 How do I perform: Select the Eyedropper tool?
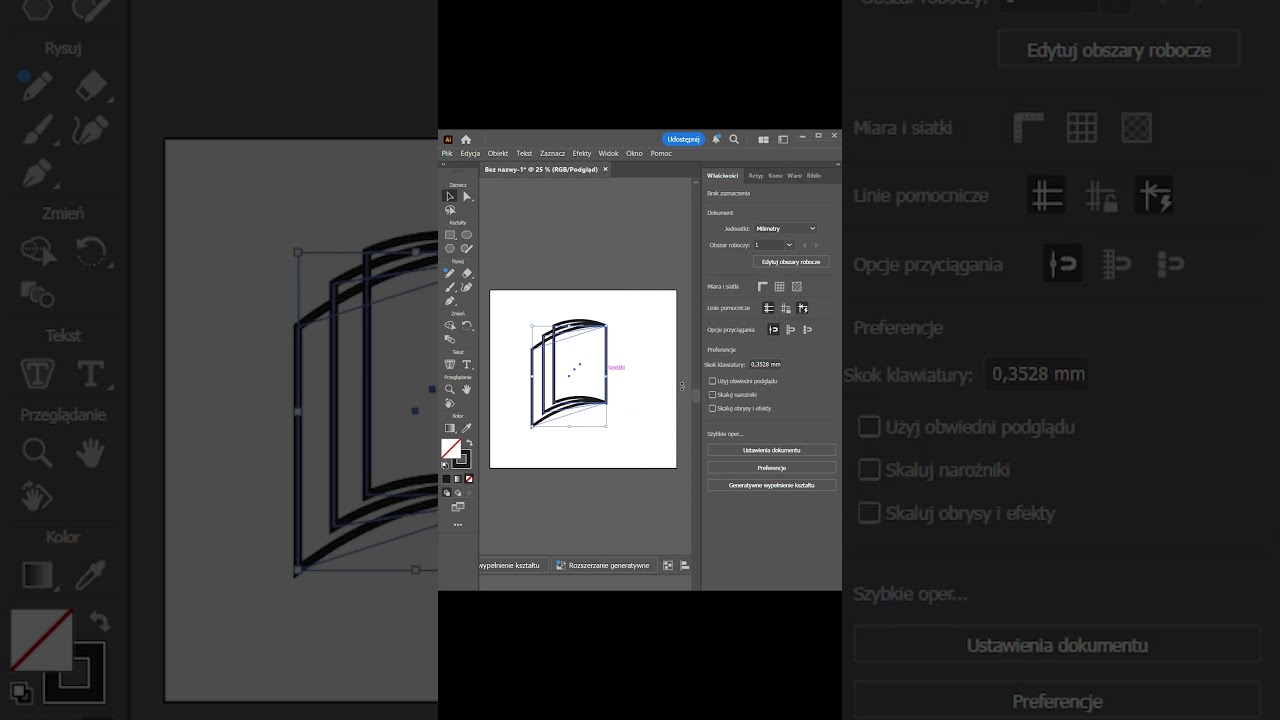click(x=467, y=427)
